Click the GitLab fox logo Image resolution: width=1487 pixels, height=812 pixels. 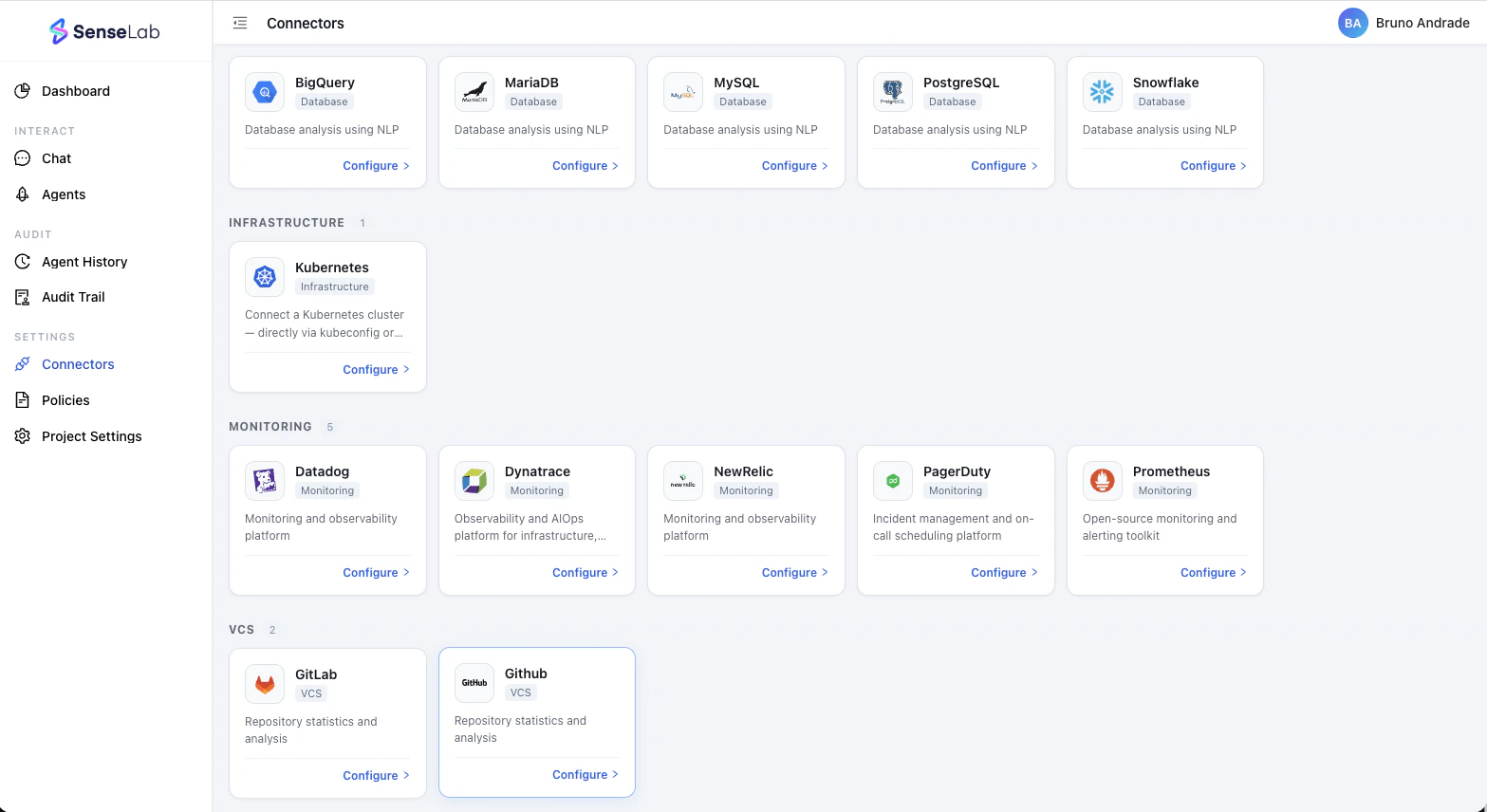pyautogui.click(x=265, y=684)
